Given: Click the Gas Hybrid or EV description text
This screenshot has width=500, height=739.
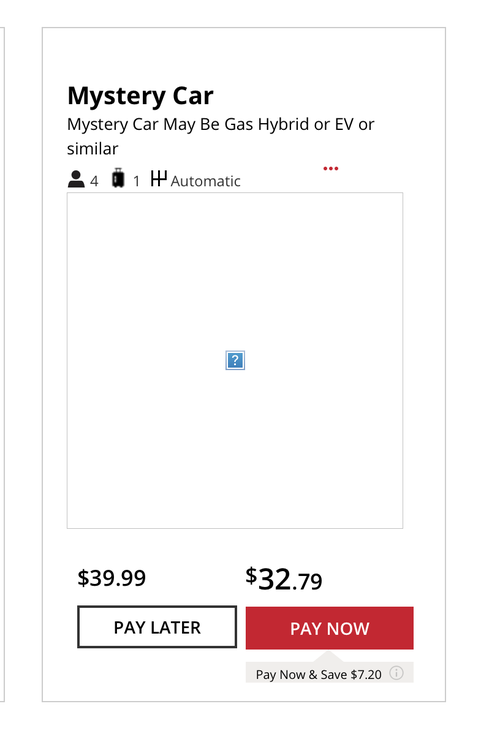Looking at the screenshot, I should pos(221,124).
